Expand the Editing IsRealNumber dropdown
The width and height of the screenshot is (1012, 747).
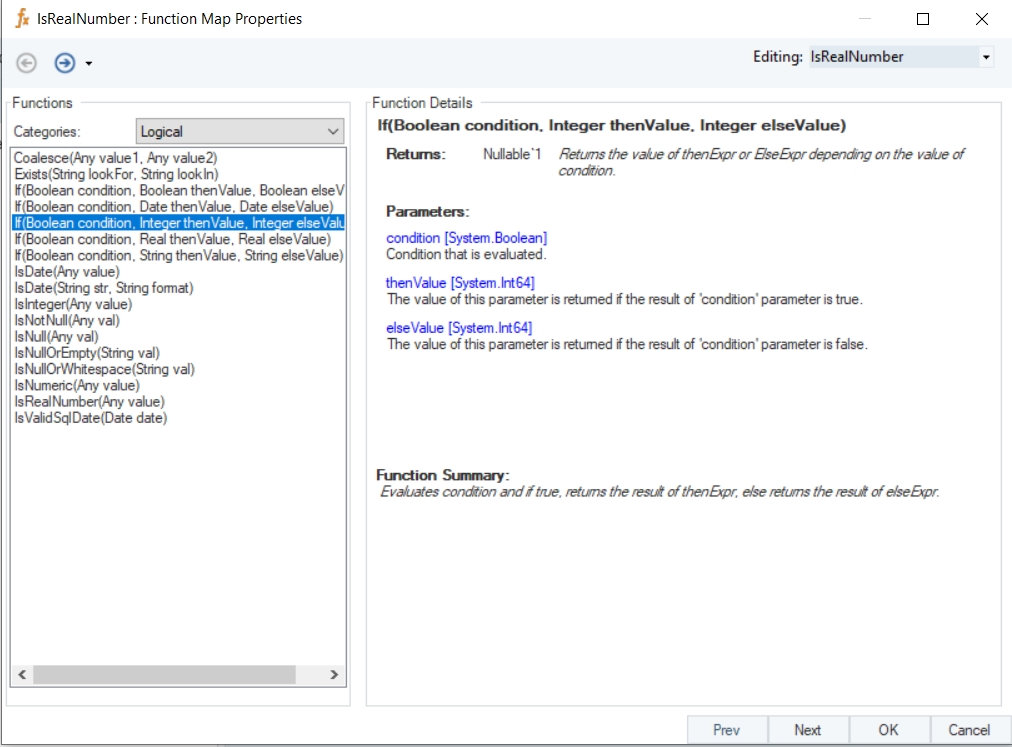click(x=986, y=58)
